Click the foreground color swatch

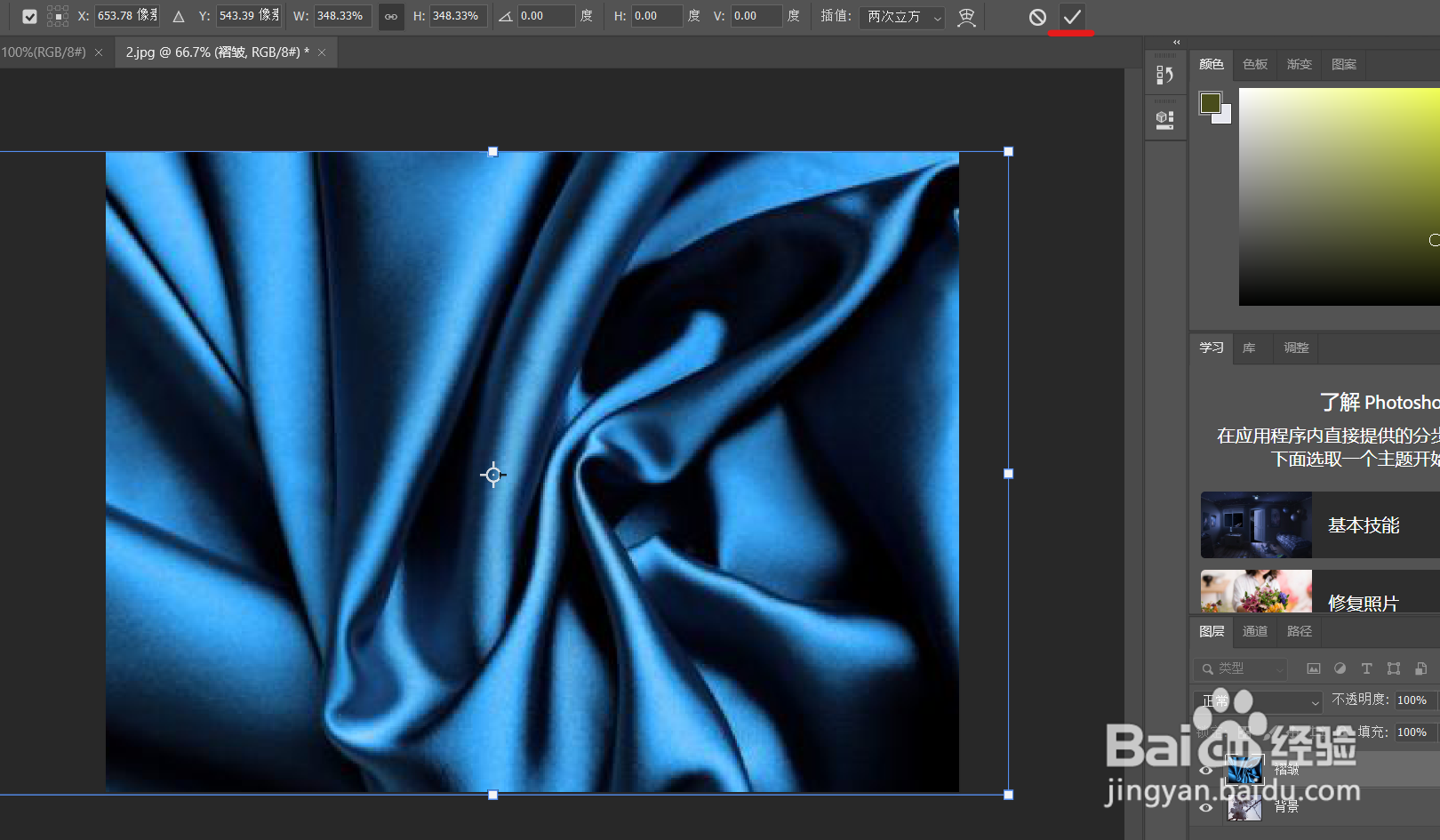pyautogui.click(x=1210, y=103)
